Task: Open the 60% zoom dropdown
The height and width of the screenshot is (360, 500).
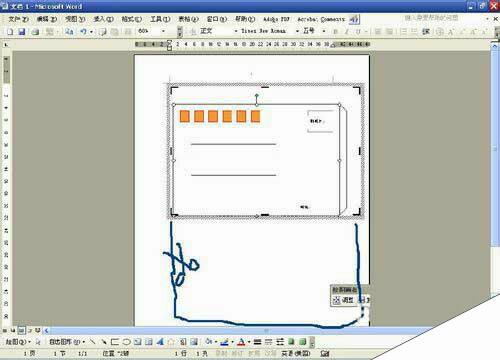Action: (x=163, y=31)
